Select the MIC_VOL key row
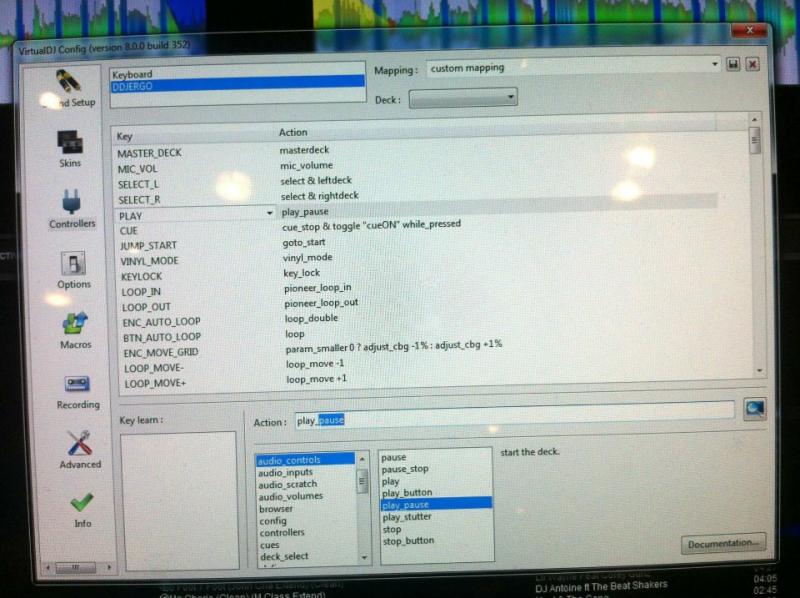Viewport: 800px width, 598px height. tap(137, 168)
